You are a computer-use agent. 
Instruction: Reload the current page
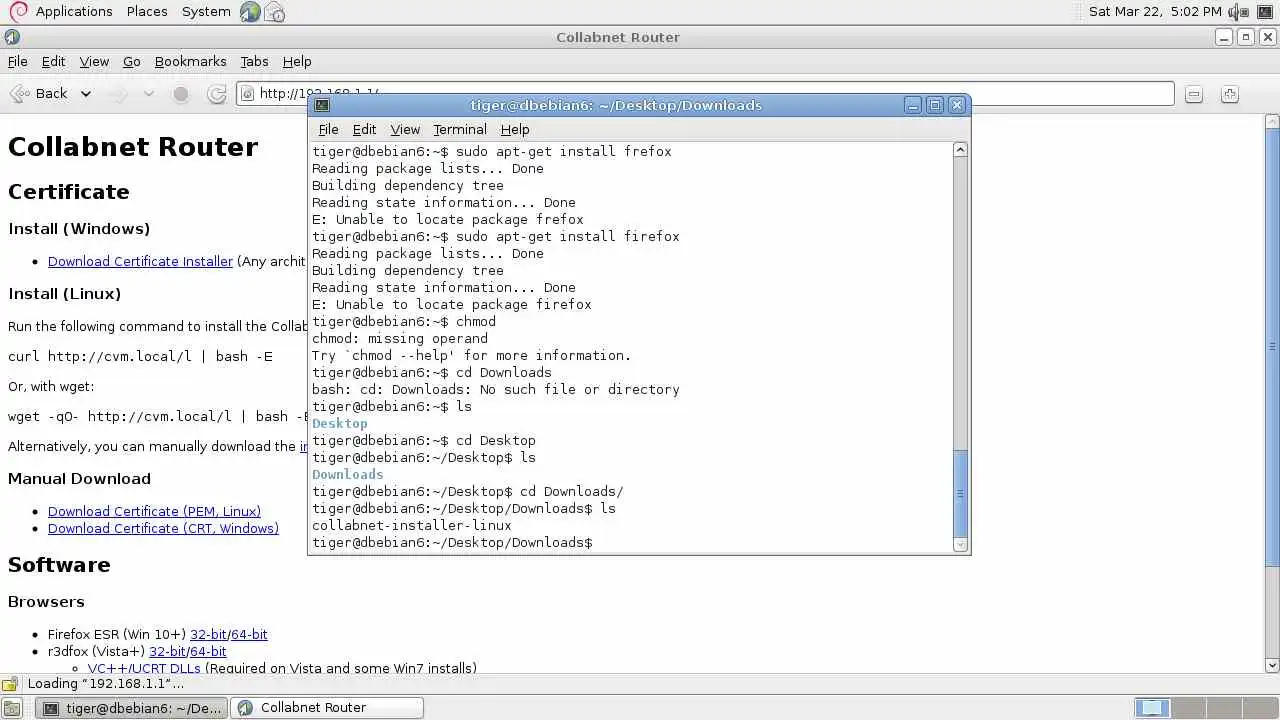pyautogui.click(x=216, y=94)
